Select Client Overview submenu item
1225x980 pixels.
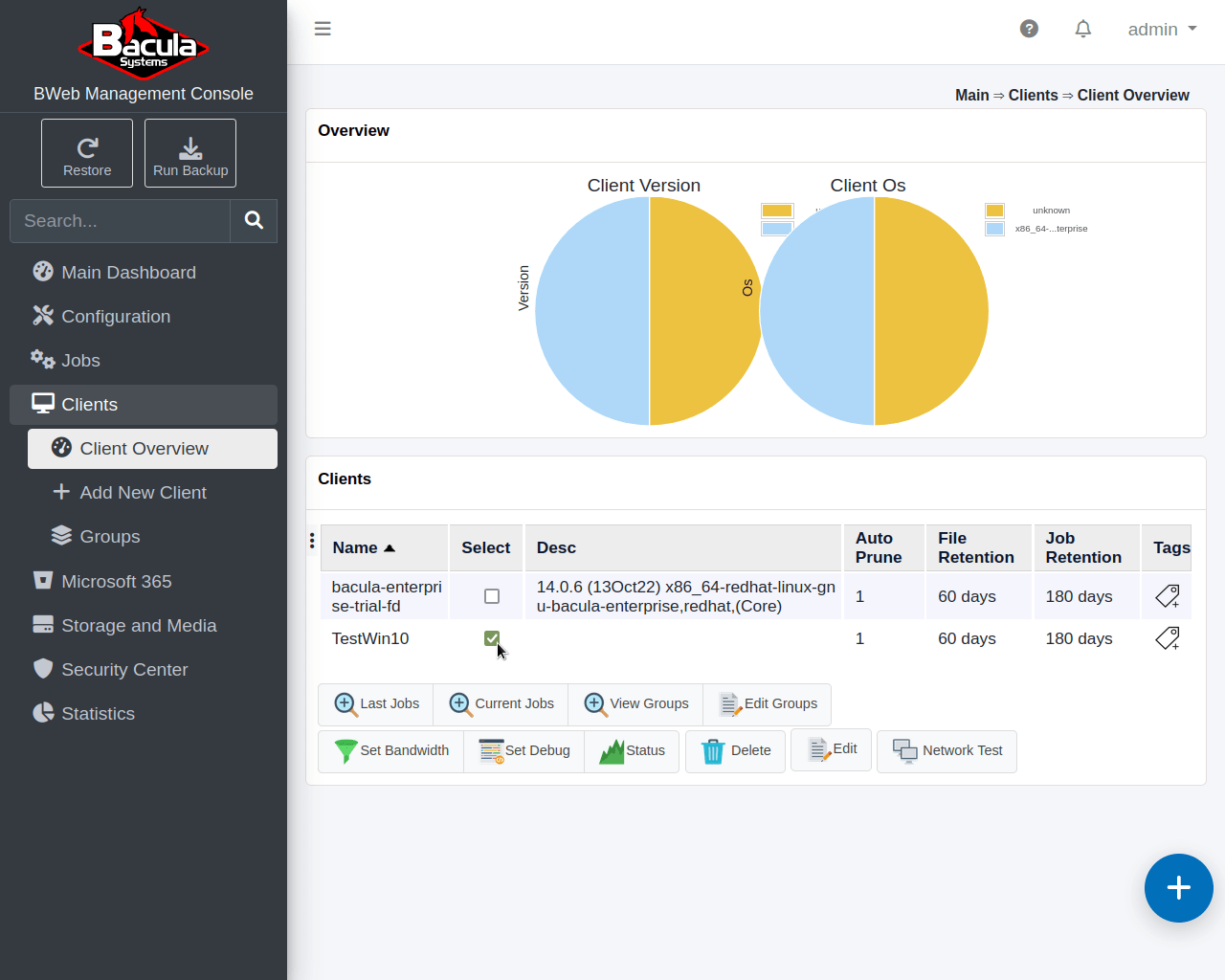click(x=152, y=449)
